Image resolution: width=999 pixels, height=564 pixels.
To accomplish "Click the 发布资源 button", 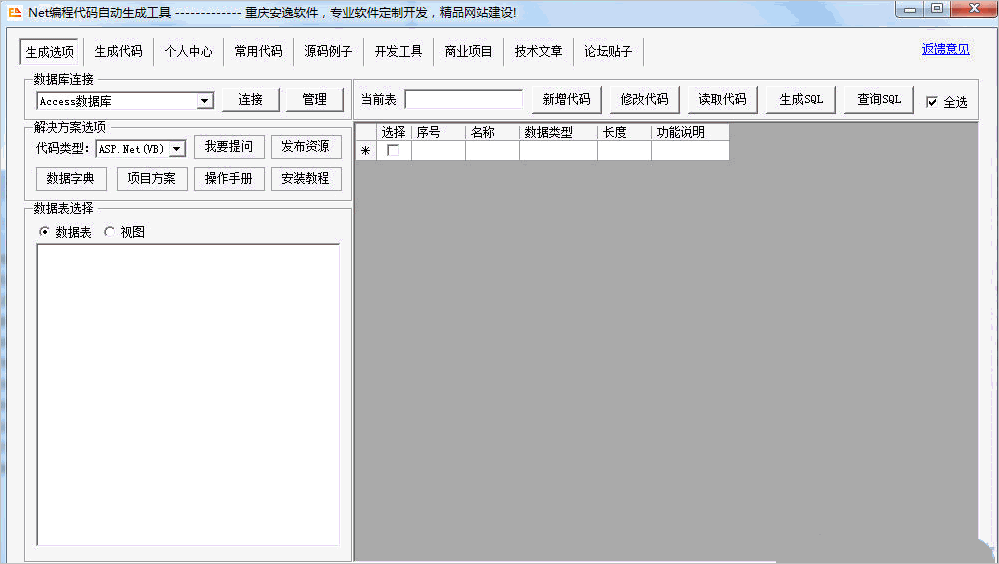I will coord(306,147).
